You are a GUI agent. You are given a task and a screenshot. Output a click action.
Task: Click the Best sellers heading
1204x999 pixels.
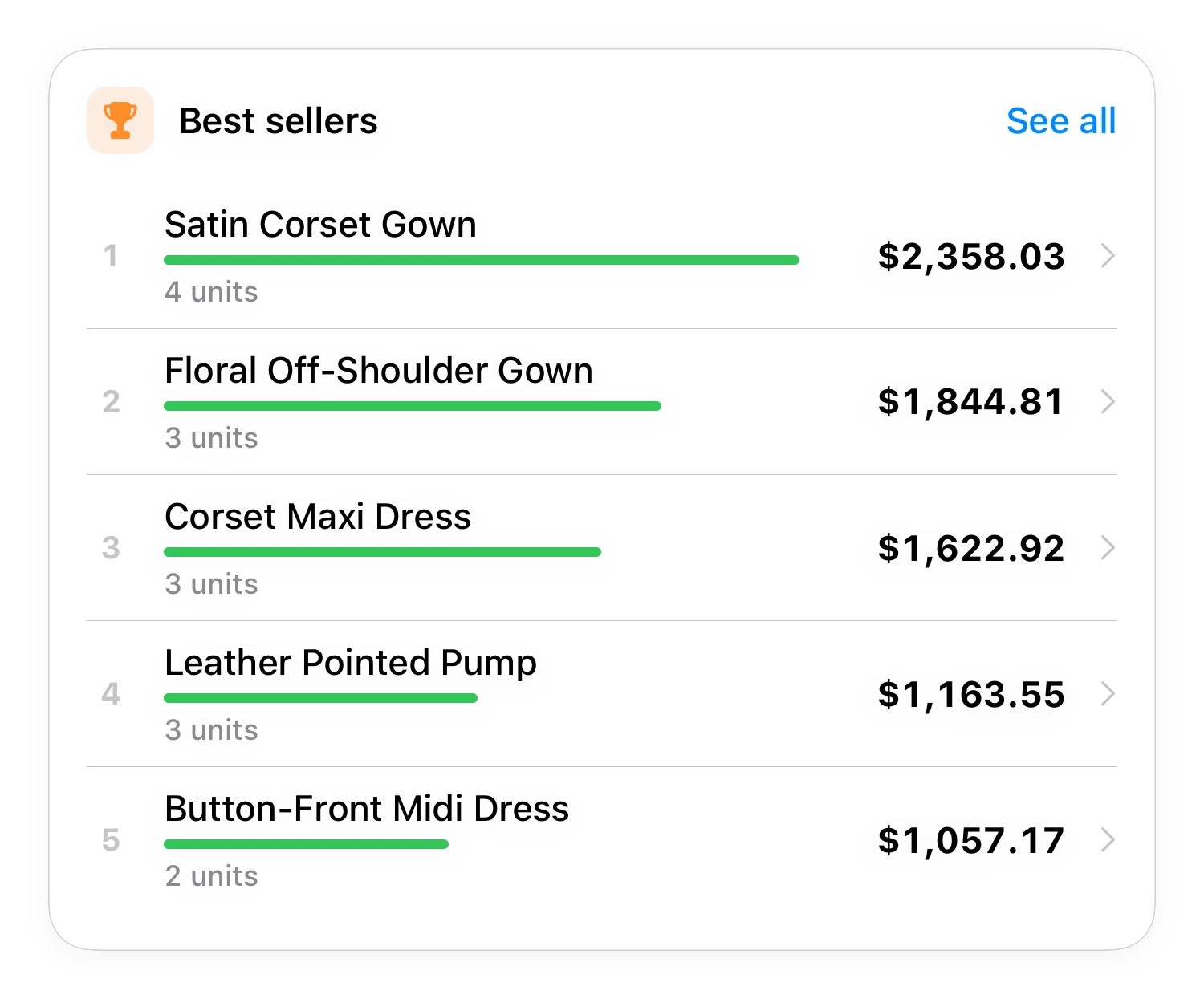(279, 121)
